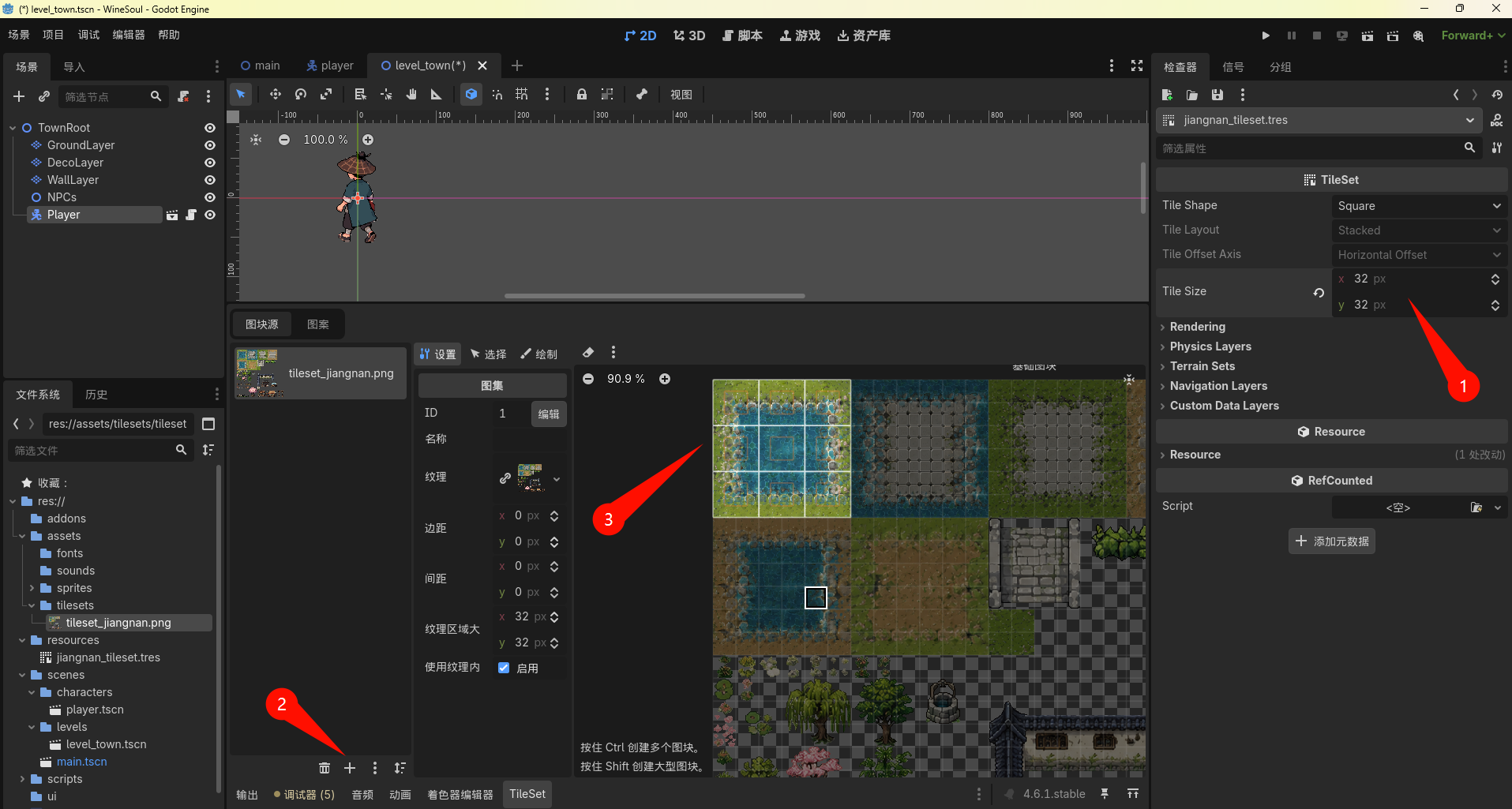1512x809 pixels.
Task: Click the 编辑 button next to ID
Action: pos(549,414)
